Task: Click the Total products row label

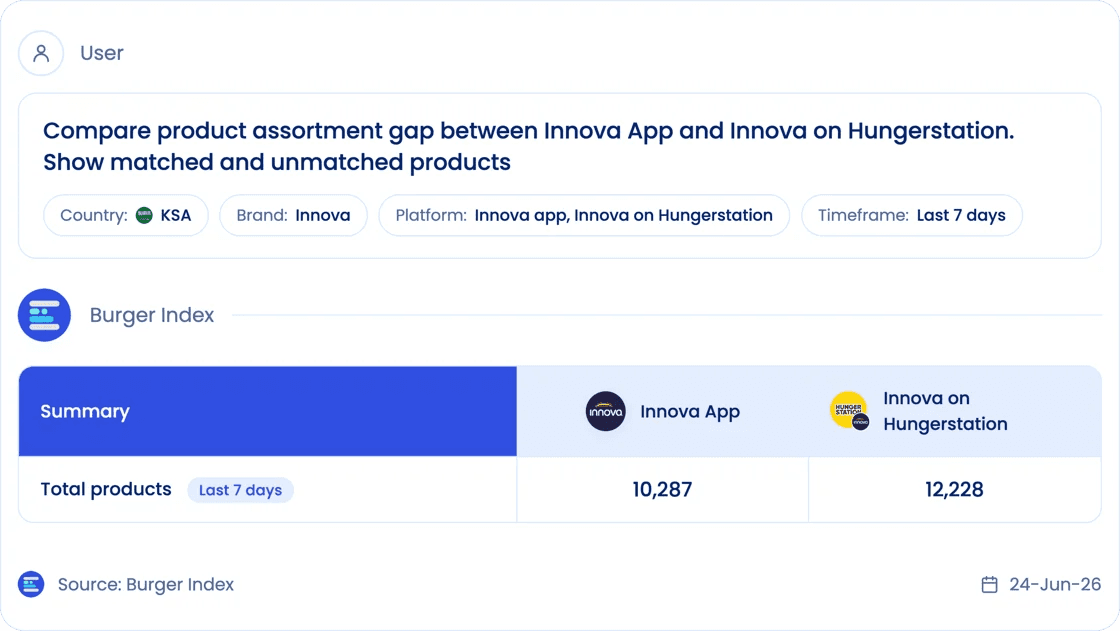Action: click(106, 490)
